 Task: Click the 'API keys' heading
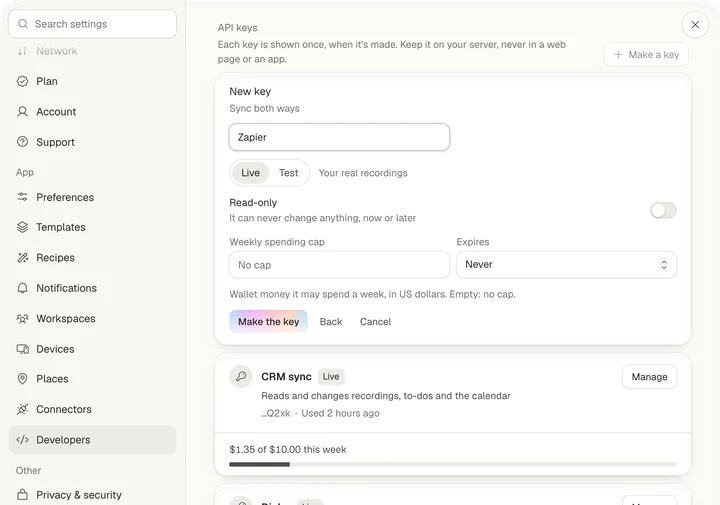237,28
